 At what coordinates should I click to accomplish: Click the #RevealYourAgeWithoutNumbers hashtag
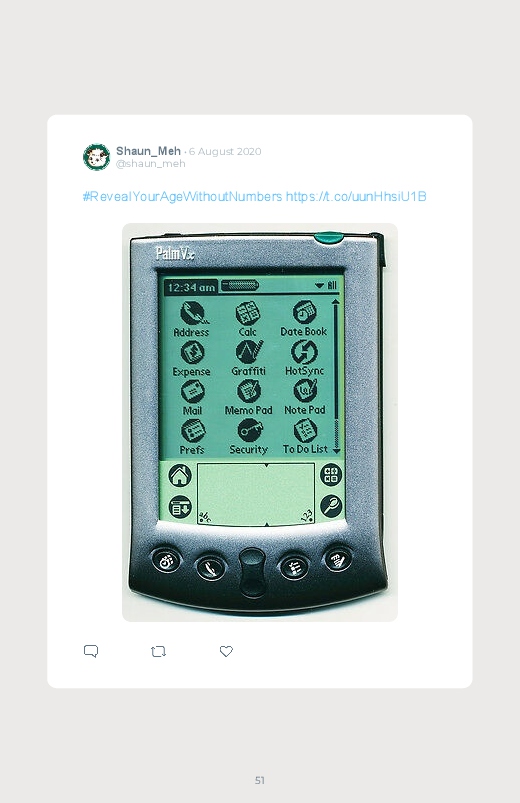click(x=182, y=197)
